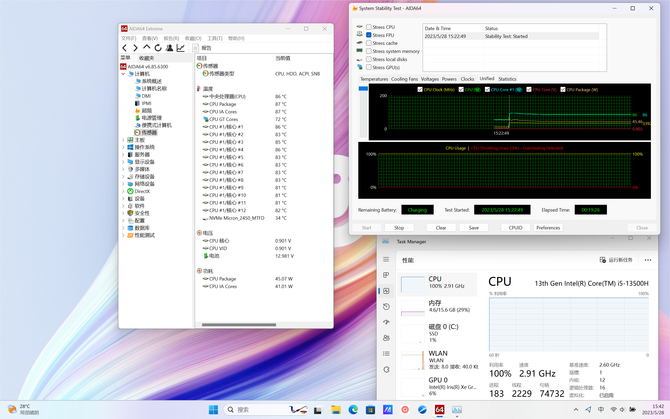The height and width of the screenshot is (419, 670).
Task: Select 传感器 item in AIDA64 tree
Action: click(145, 133)
